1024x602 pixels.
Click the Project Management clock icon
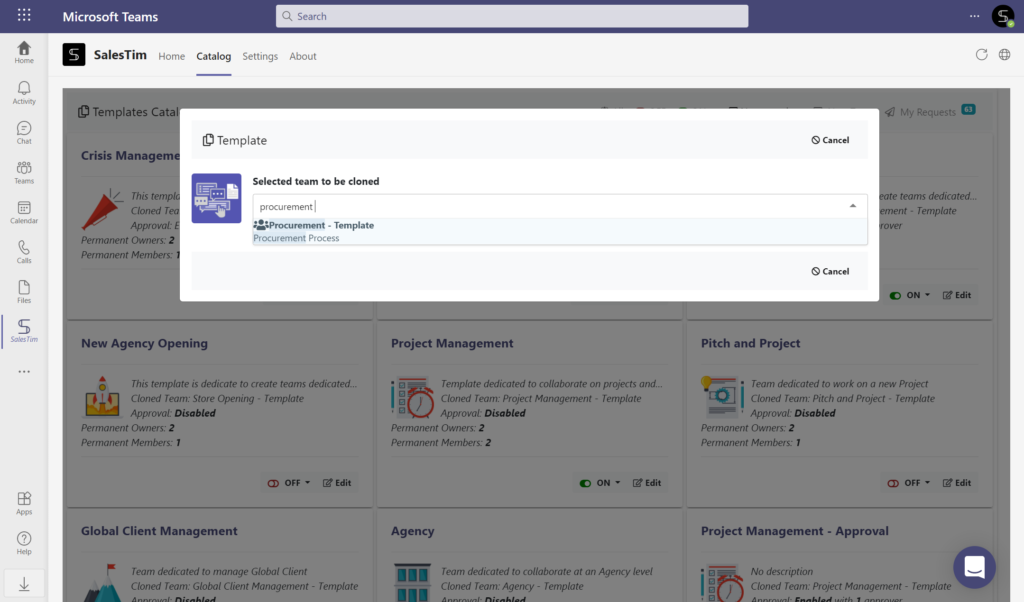pyautogui.click(x=413, y=397)
